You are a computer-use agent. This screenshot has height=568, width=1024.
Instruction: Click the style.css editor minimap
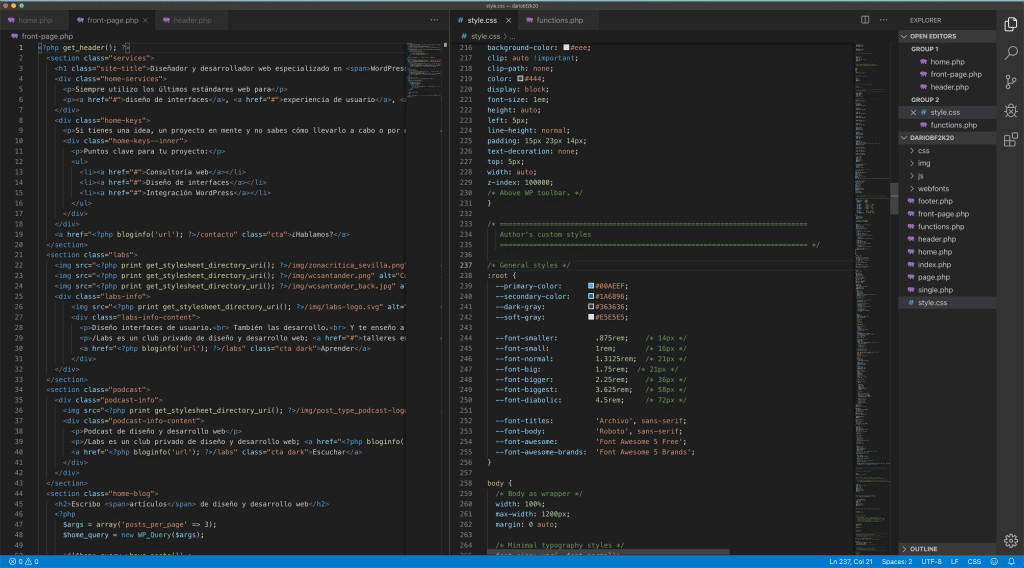[x=872, y=297]
